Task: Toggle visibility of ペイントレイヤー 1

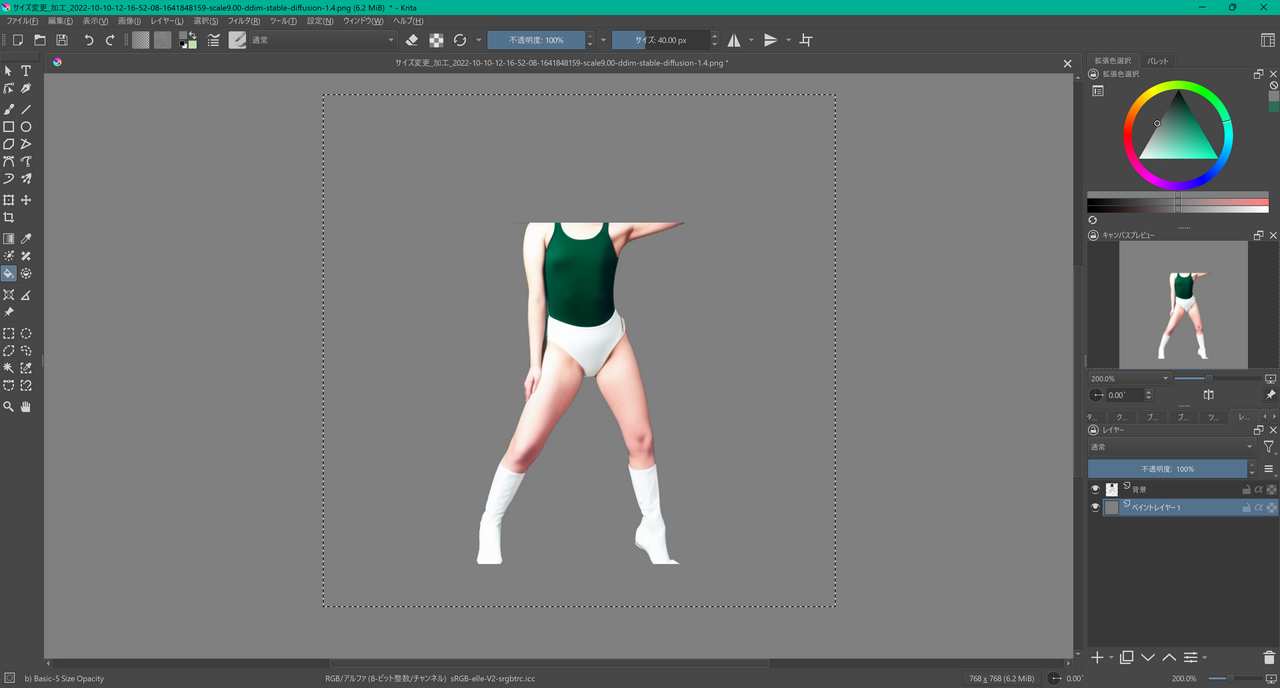Action: click(x=1095, y=508)
